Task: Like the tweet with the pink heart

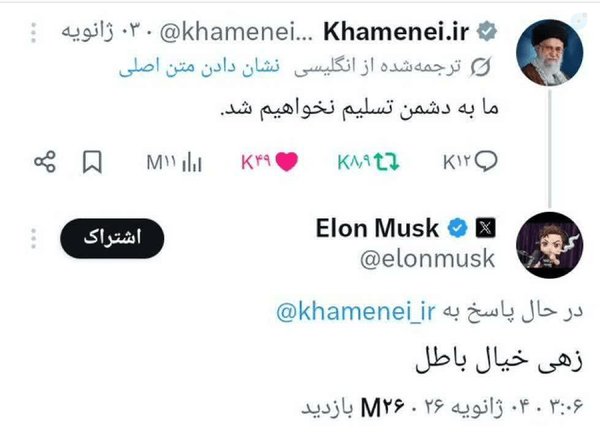Action: coord(287,161)
